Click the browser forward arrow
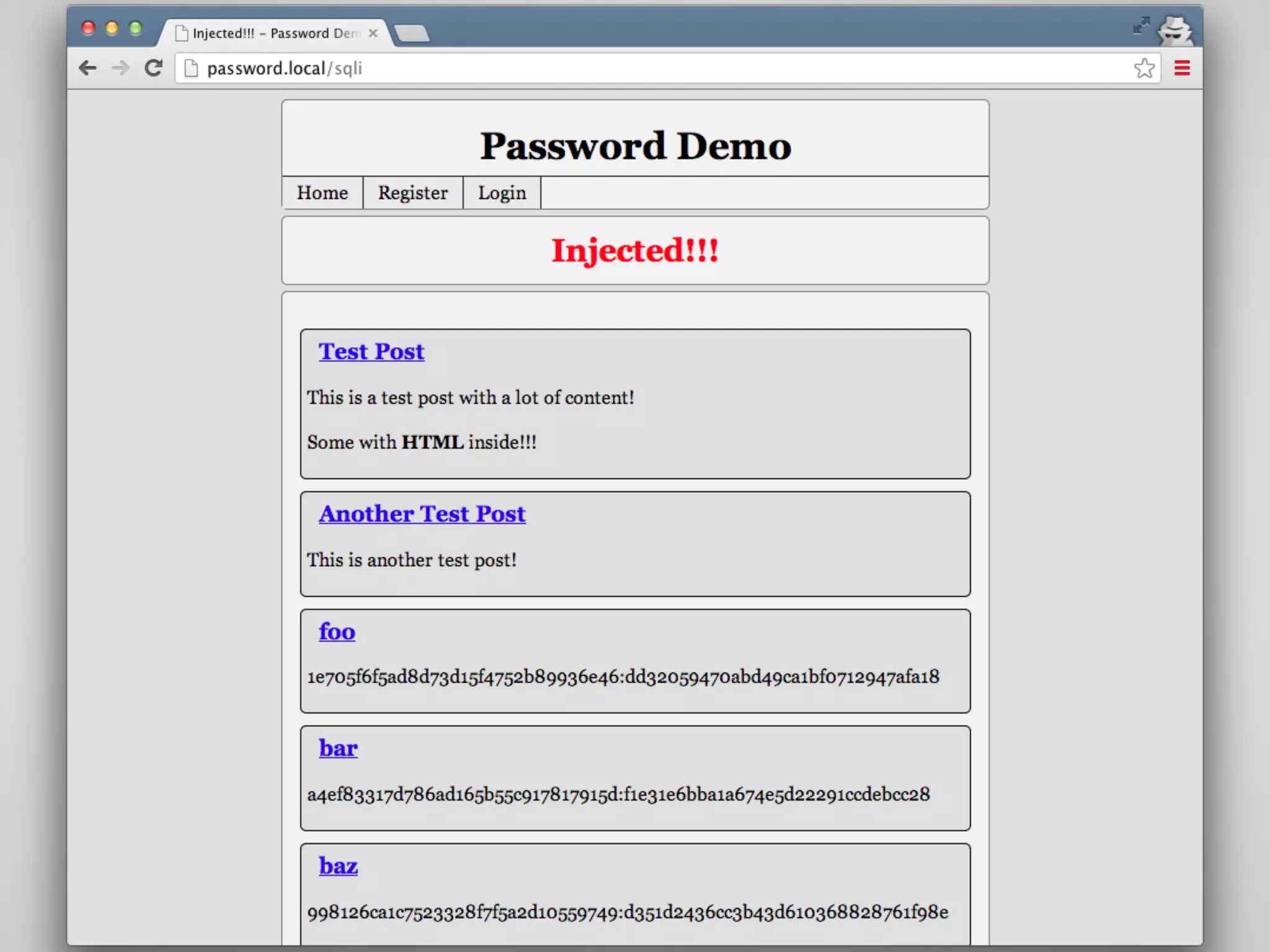 (120, 68)
